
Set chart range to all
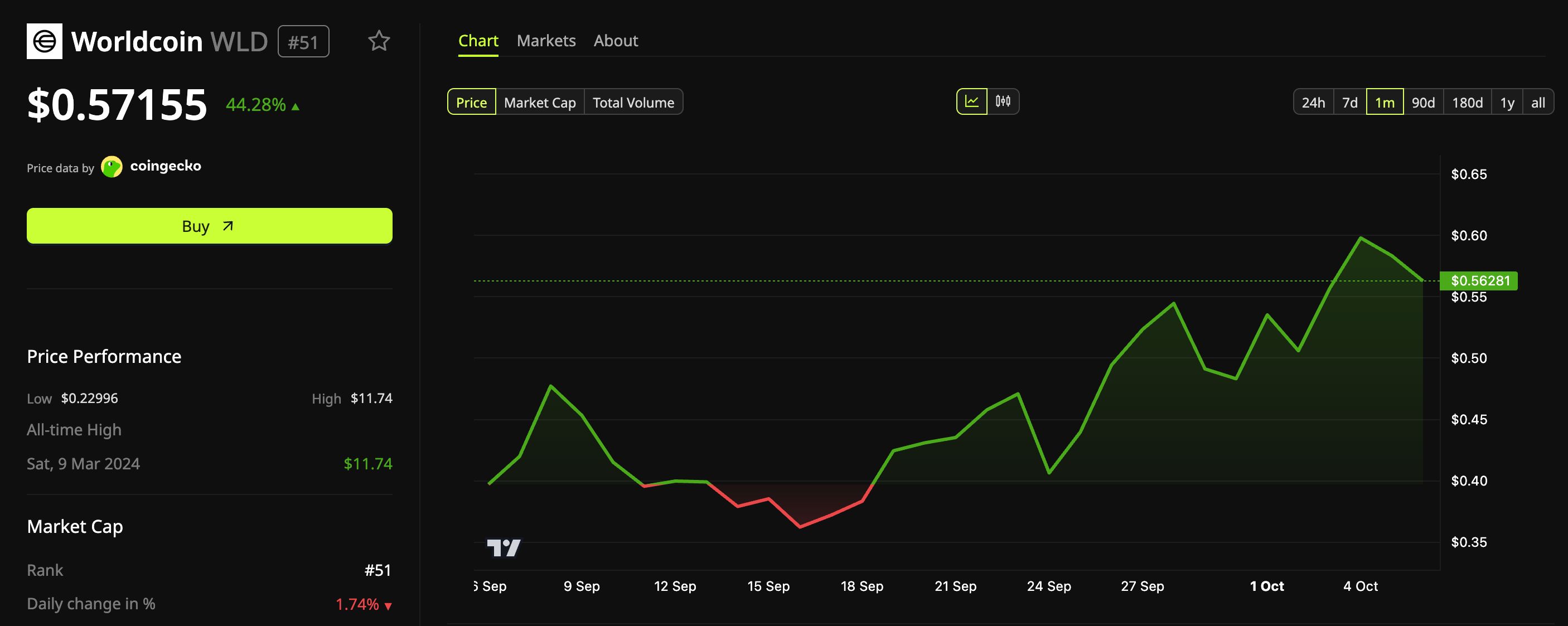(1537, 102)
